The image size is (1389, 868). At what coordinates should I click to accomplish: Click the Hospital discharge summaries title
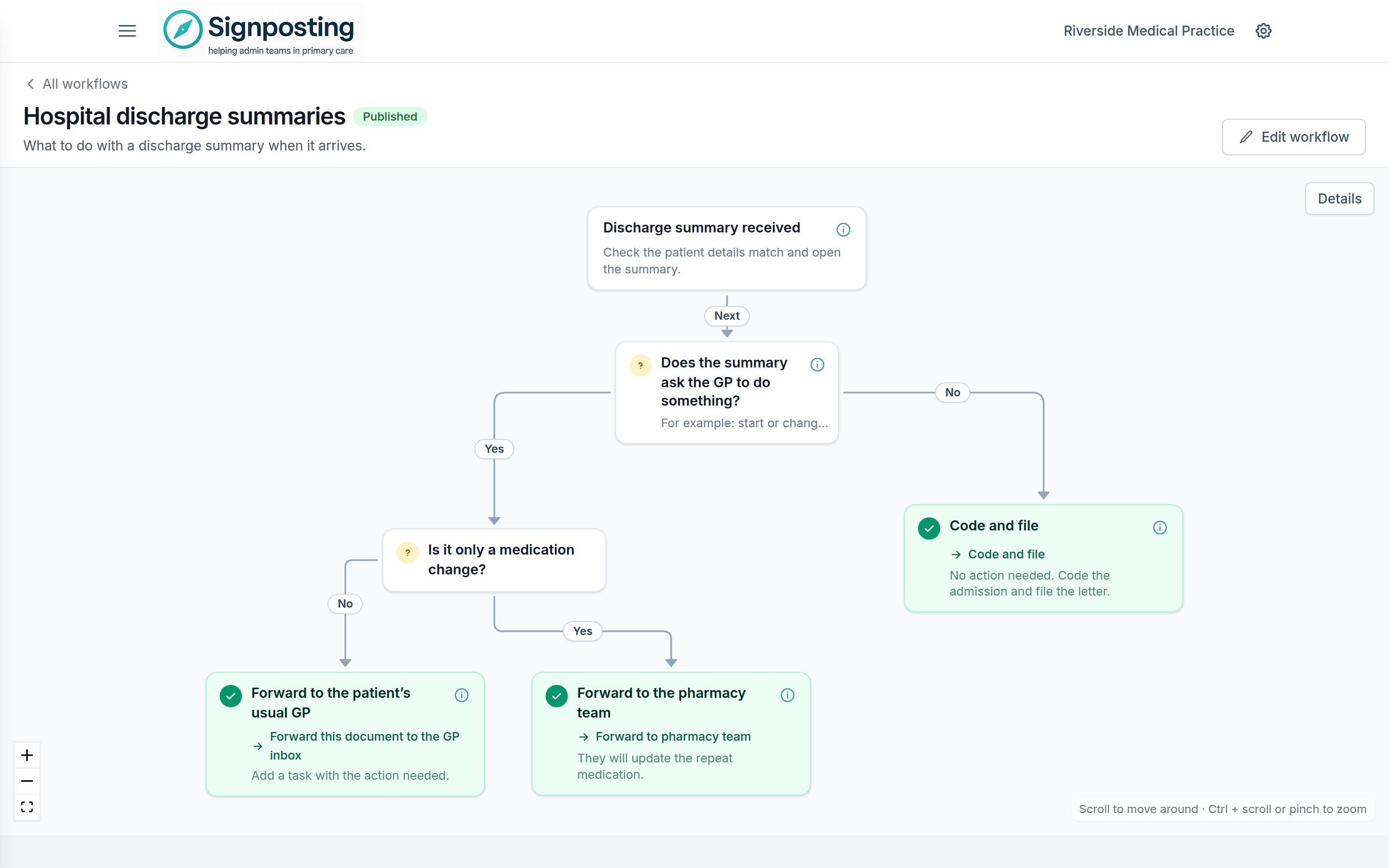(184, 116)
